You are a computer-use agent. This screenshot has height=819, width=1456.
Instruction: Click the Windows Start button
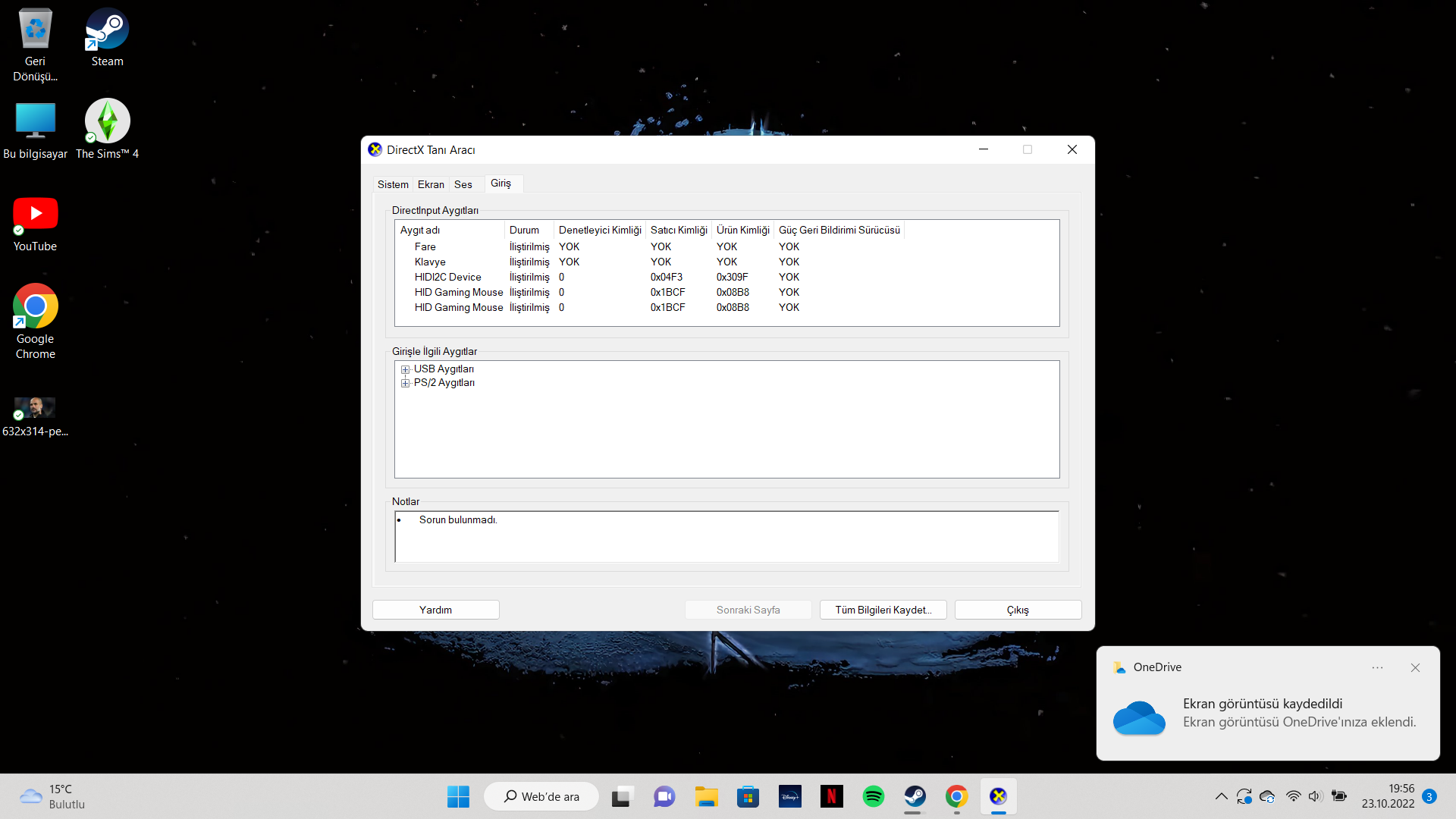pyautogui.click(x=458, y=796)
